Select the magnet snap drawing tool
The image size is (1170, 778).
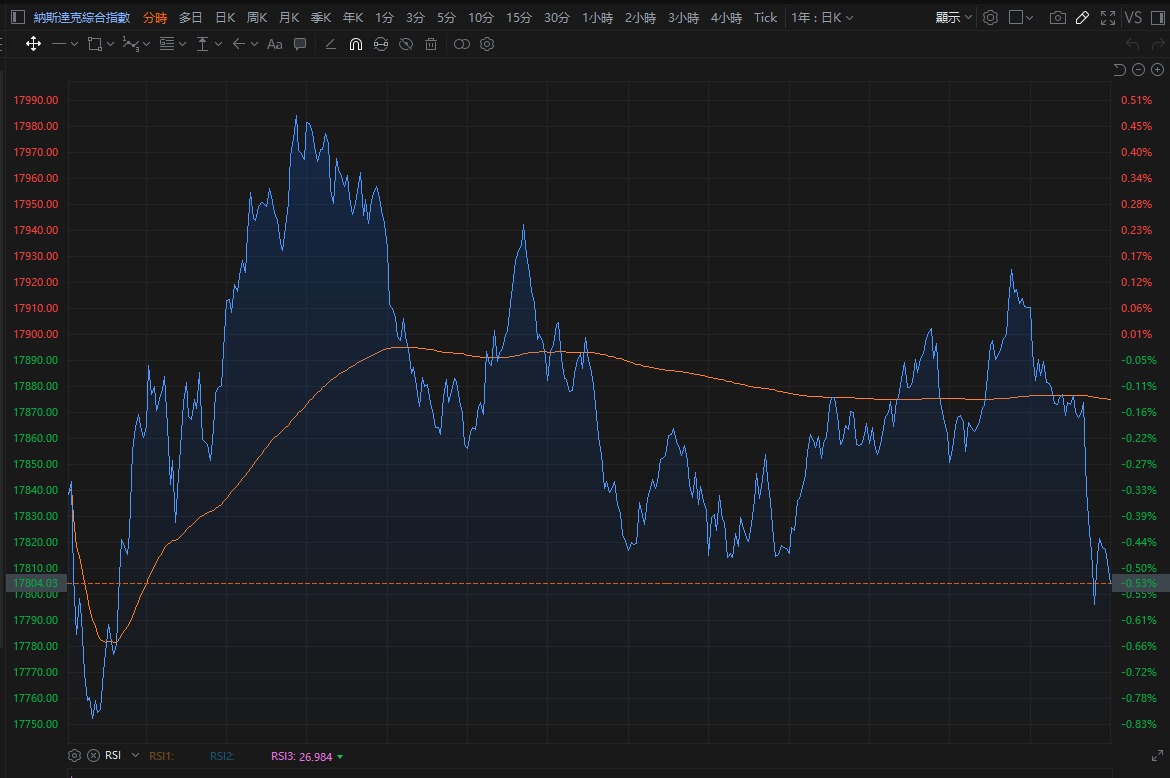[355, 44]
